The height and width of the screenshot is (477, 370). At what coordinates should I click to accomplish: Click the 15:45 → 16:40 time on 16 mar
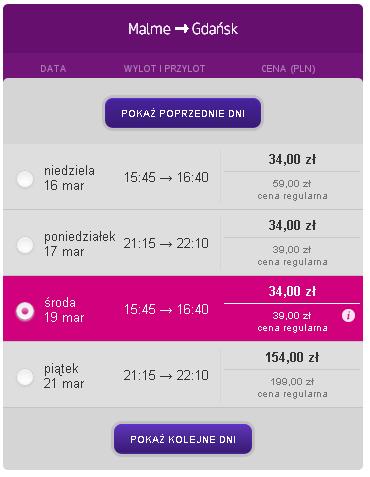(166, 177)
